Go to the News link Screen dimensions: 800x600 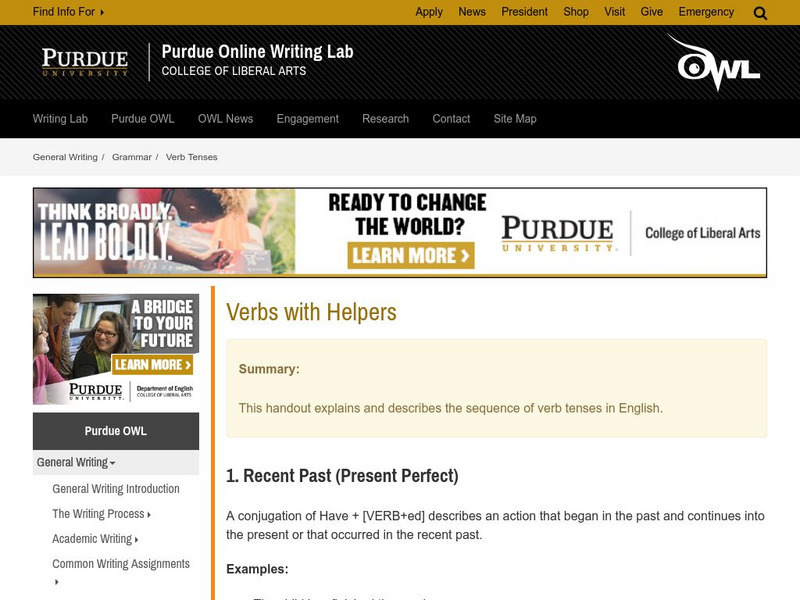coord(472,12)
